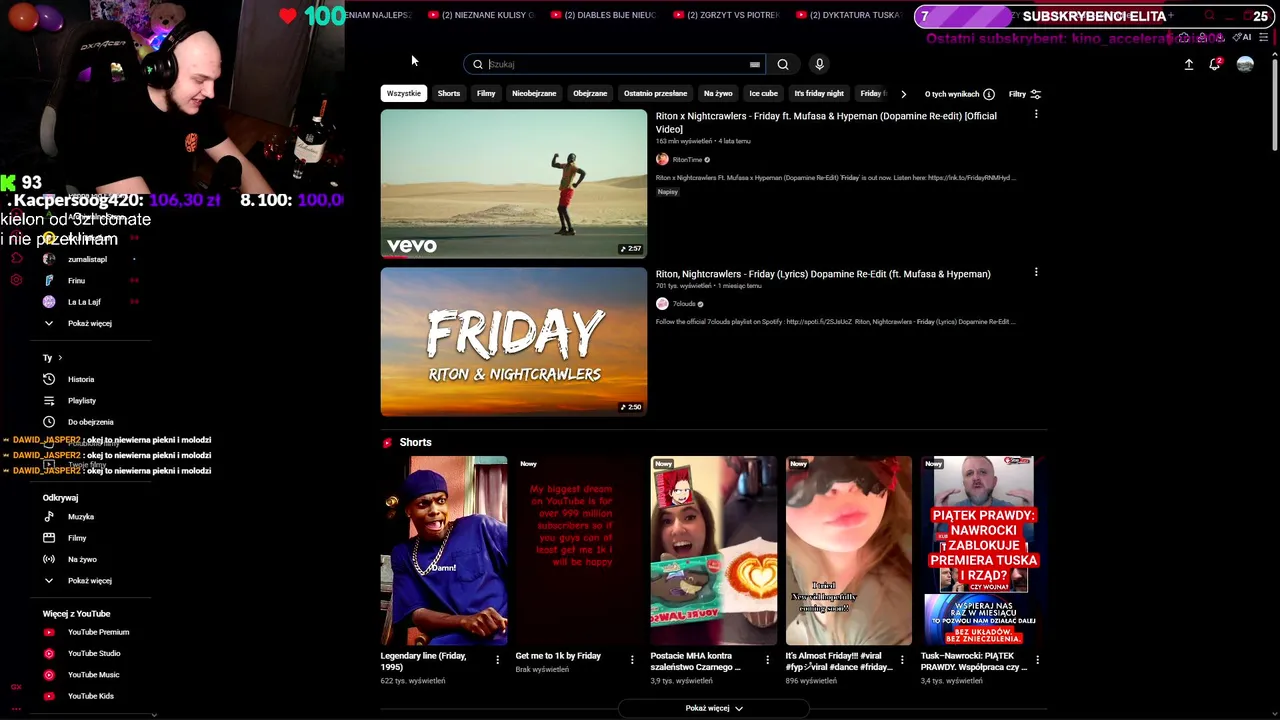Switch to browser tab ZGRZYT VS PIOTREK
1280x720 pixels.
726,15
